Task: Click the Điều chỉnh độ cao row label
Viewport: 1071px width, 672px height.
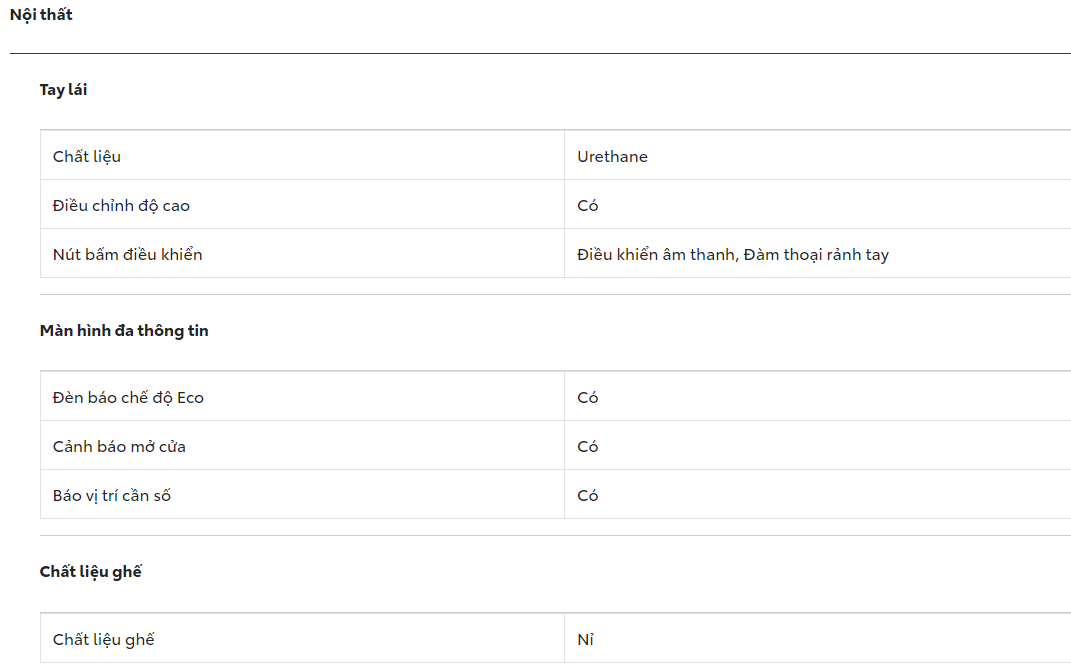Action: click(x=121, y=205)
